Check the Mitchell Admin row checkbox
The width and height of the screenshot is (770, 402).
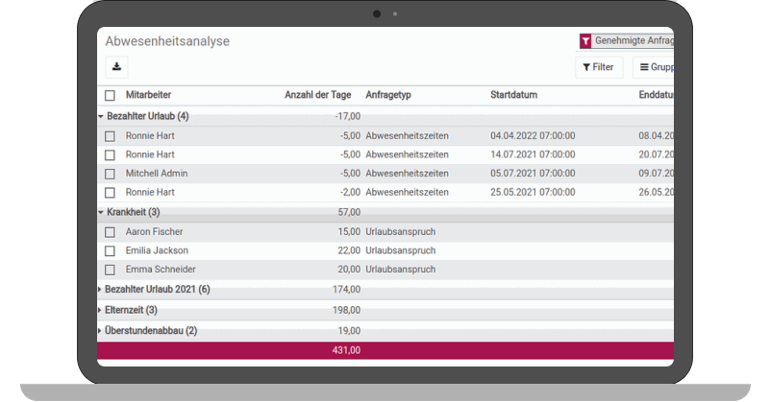[110, 174]
